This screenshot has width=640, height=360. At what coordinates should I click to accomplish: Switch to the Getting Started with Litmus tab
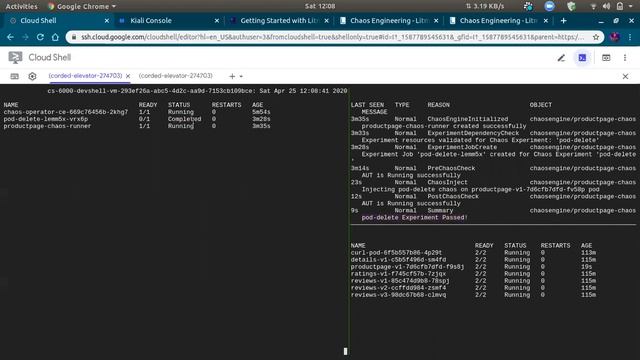coord(278,20)
